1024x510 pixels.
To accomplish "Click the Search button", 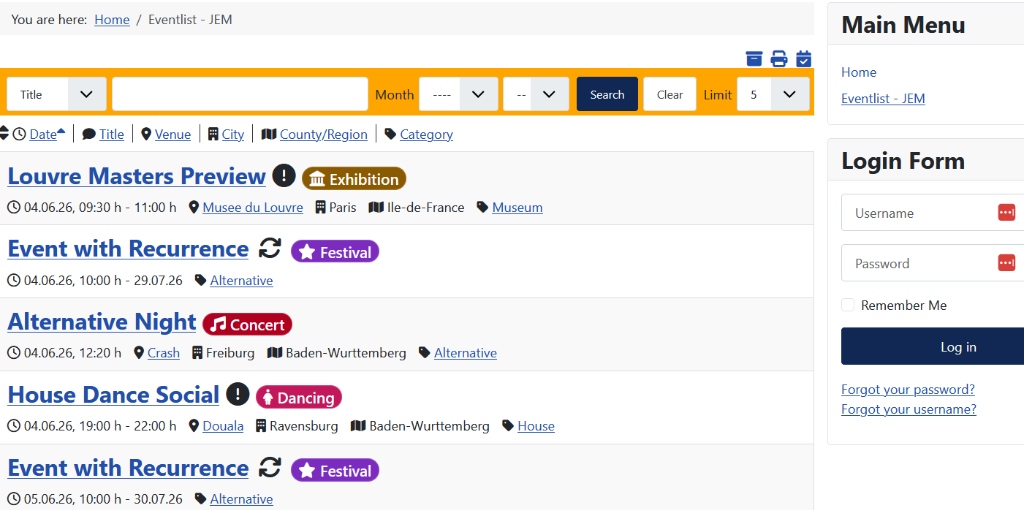I will click(607, 94).
